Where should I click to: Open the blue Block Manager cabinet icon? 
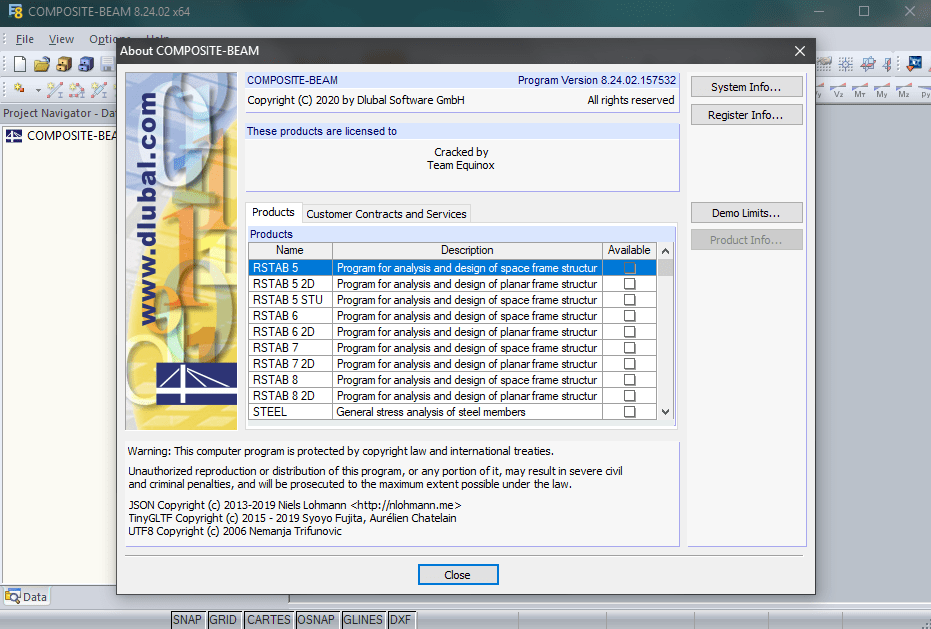click(86, 64)
